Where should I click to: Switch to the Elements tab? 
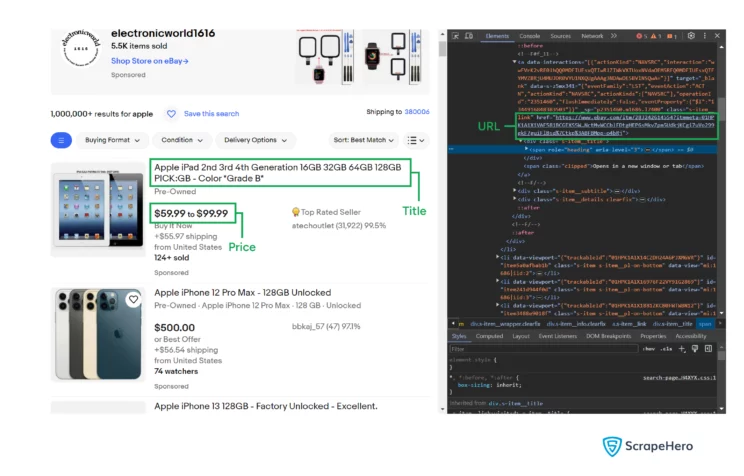(497, 36)
